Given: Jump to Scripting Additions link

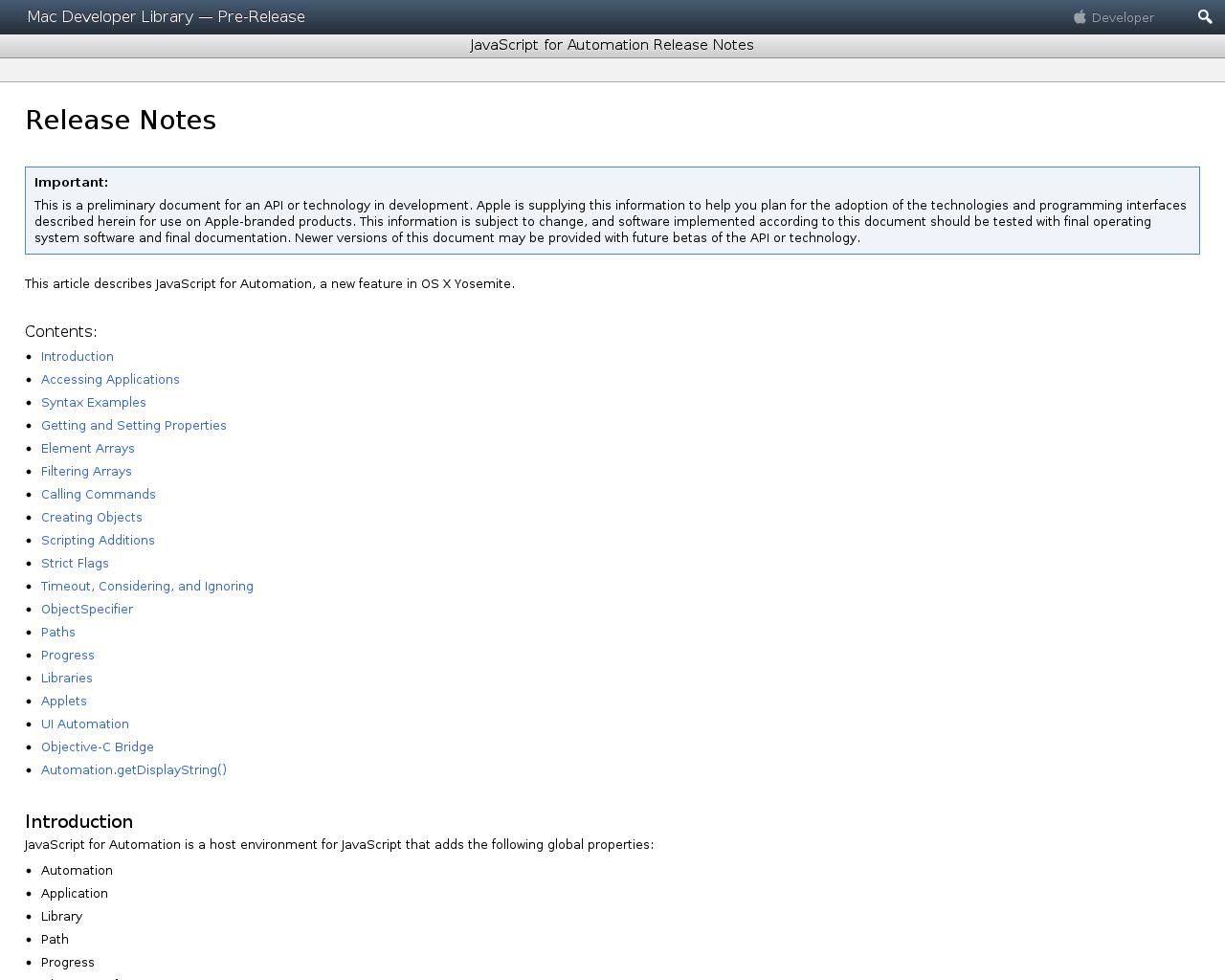Looking at the screenshot, I should point(98,540).
